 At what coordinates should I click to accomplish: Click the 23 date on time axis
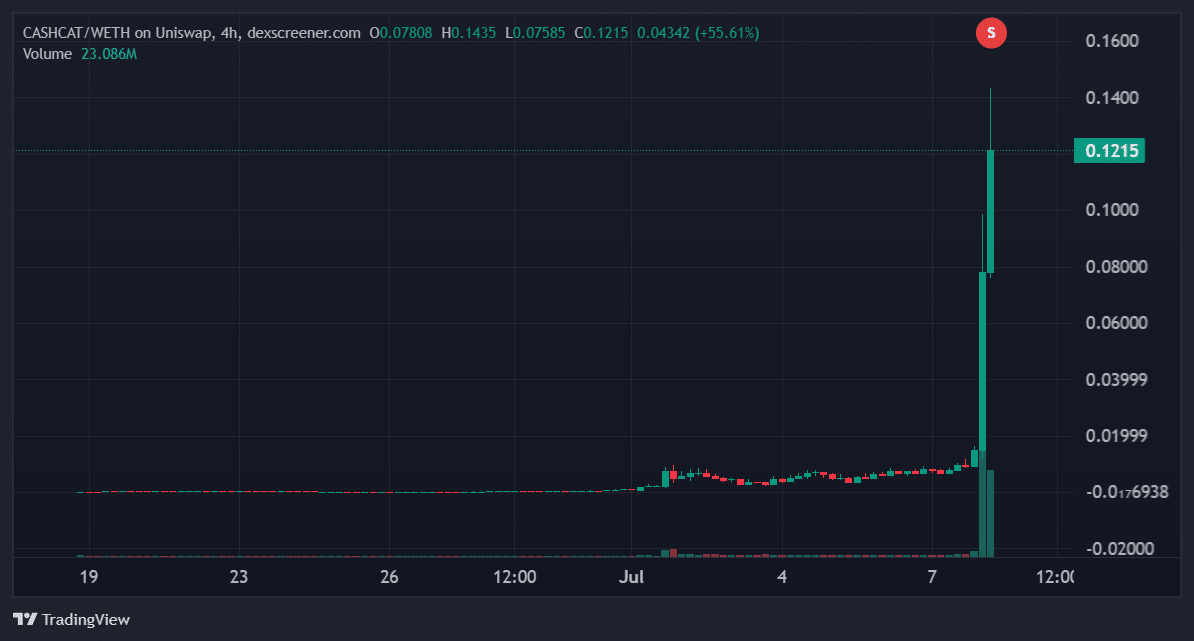point(239,577)
